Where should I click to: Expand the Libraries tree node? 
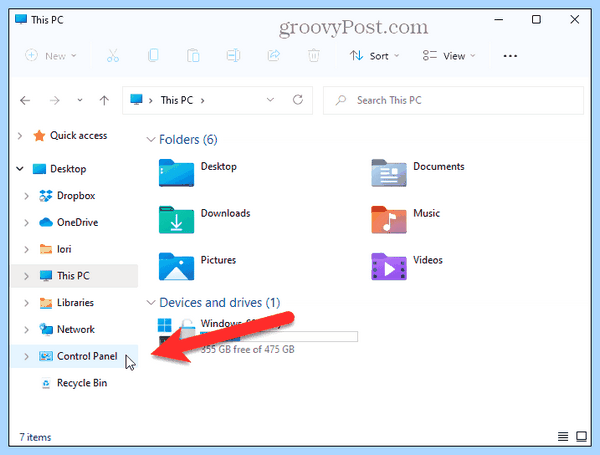tap(26, 303)
